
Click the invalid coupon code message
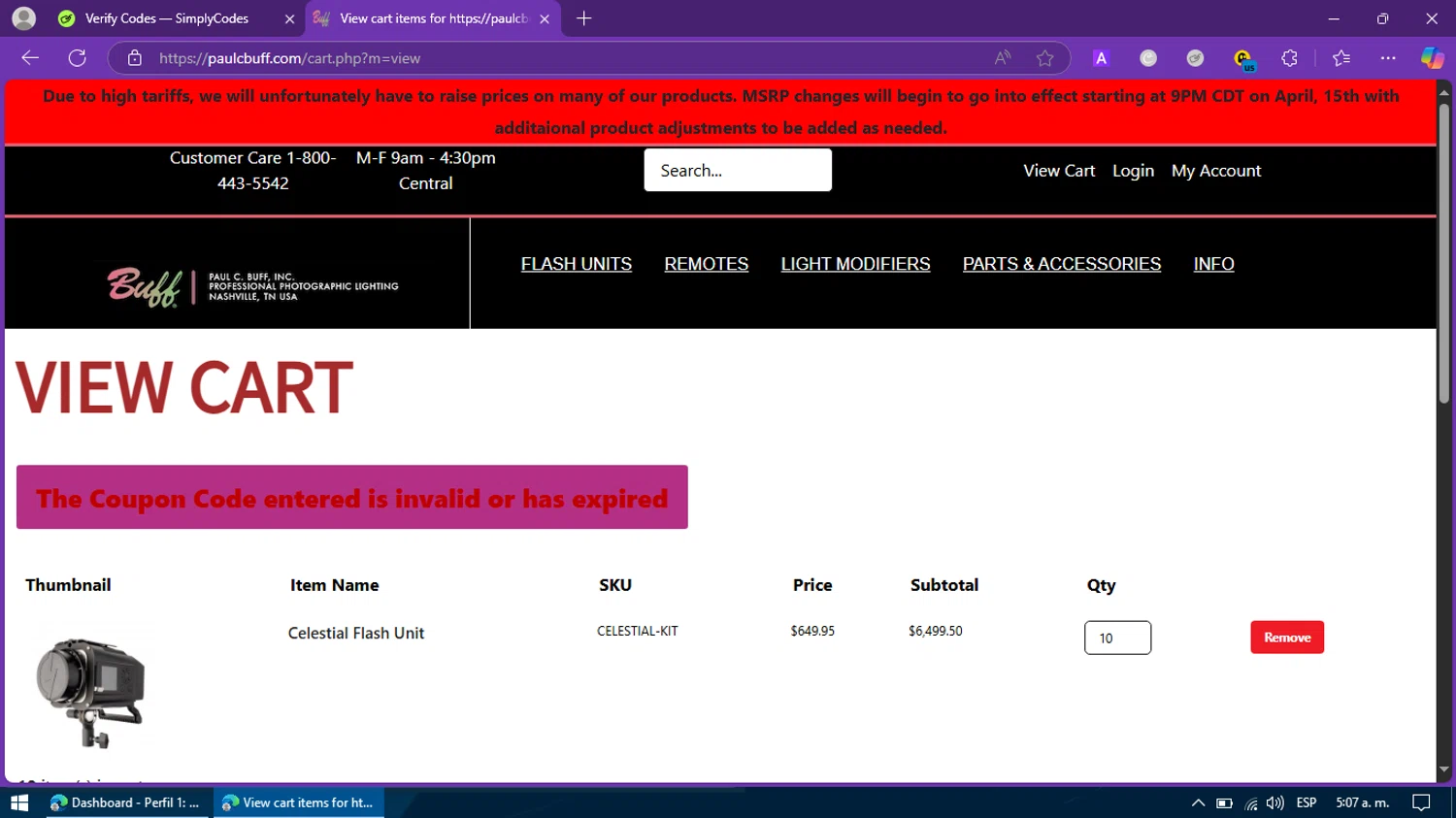point(352,497)
